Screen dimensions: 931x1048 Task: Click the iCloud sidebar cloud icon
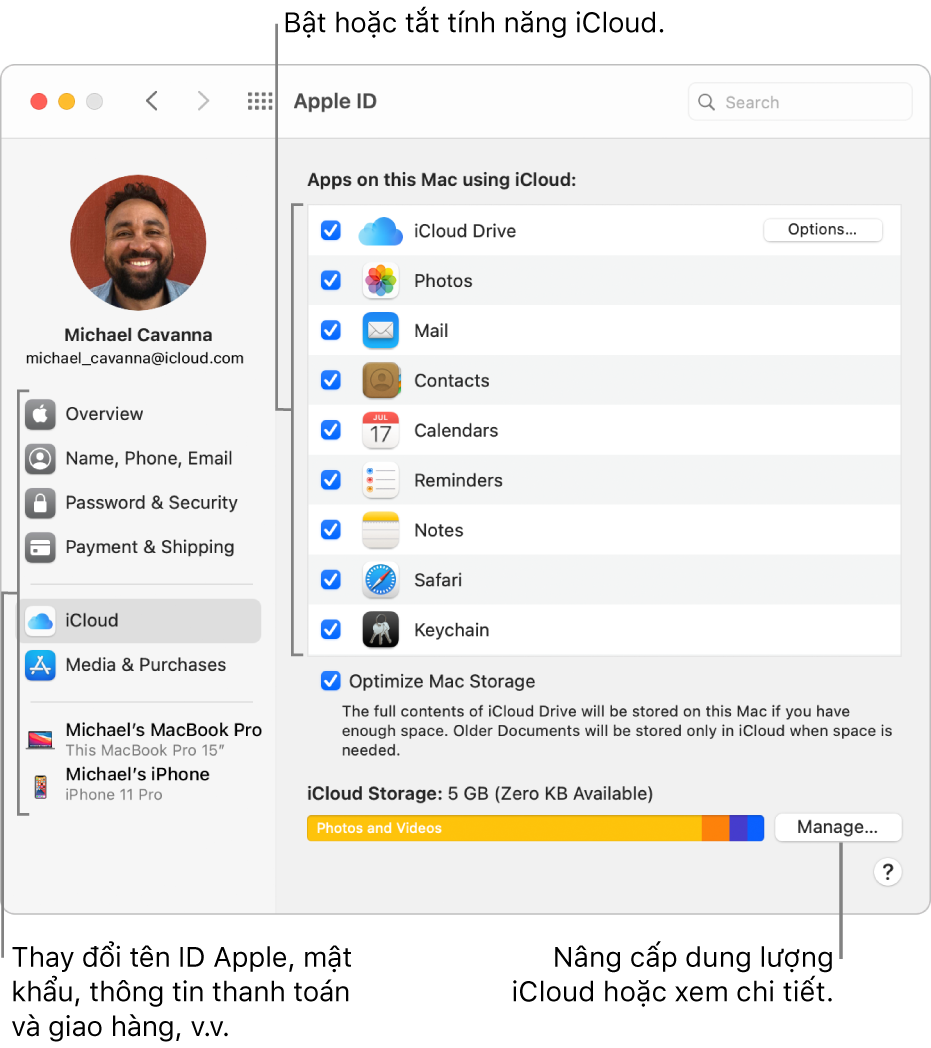40,621
